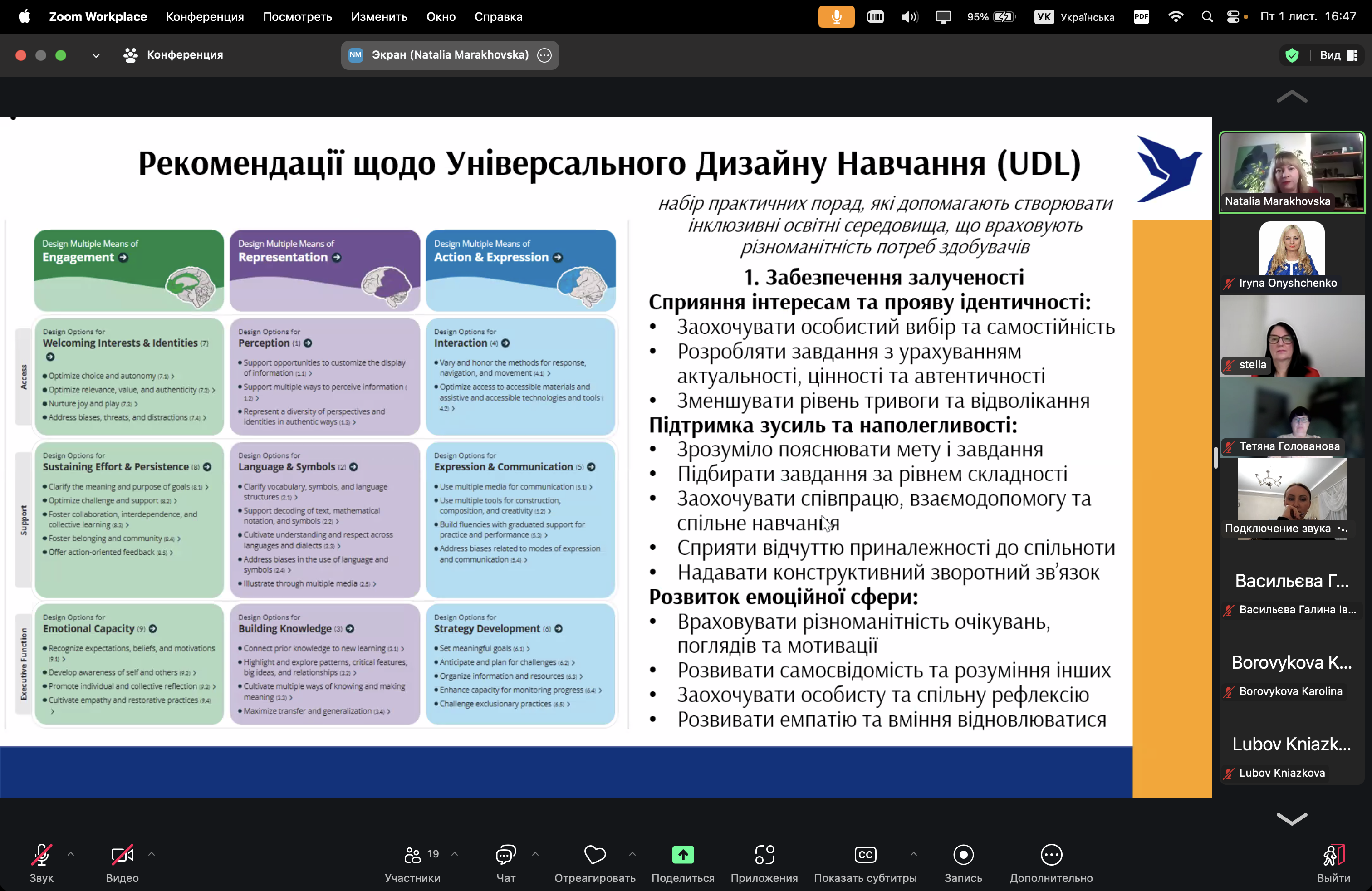Select Natalia Marakhovska video thumbnail
Screen dimensions: 1372x891
1292,172
